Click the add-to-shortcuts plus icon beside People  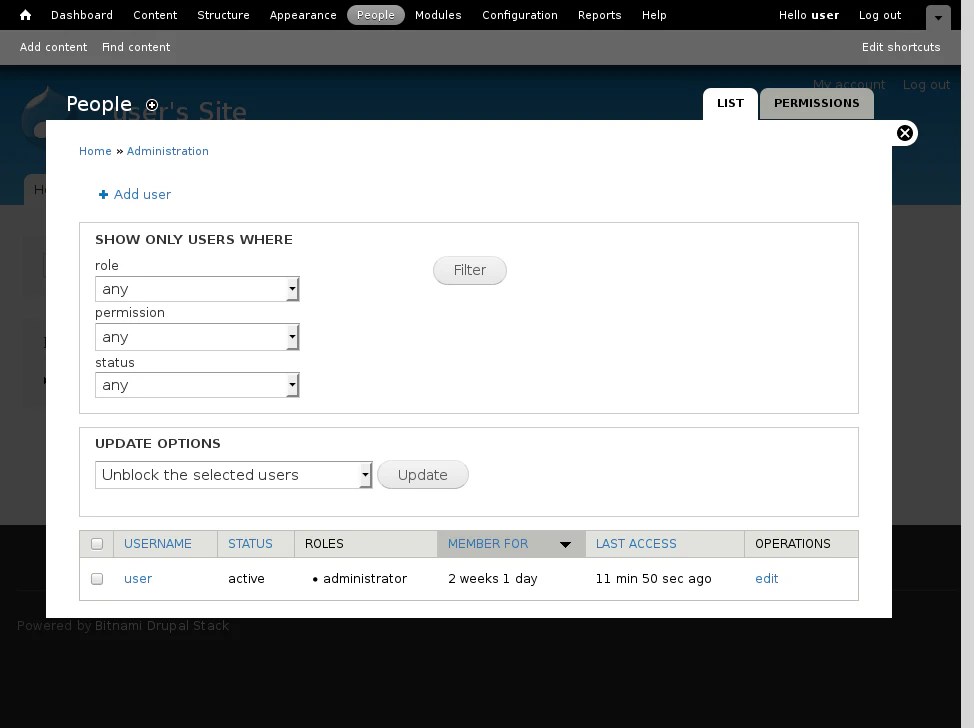point(152,105)
